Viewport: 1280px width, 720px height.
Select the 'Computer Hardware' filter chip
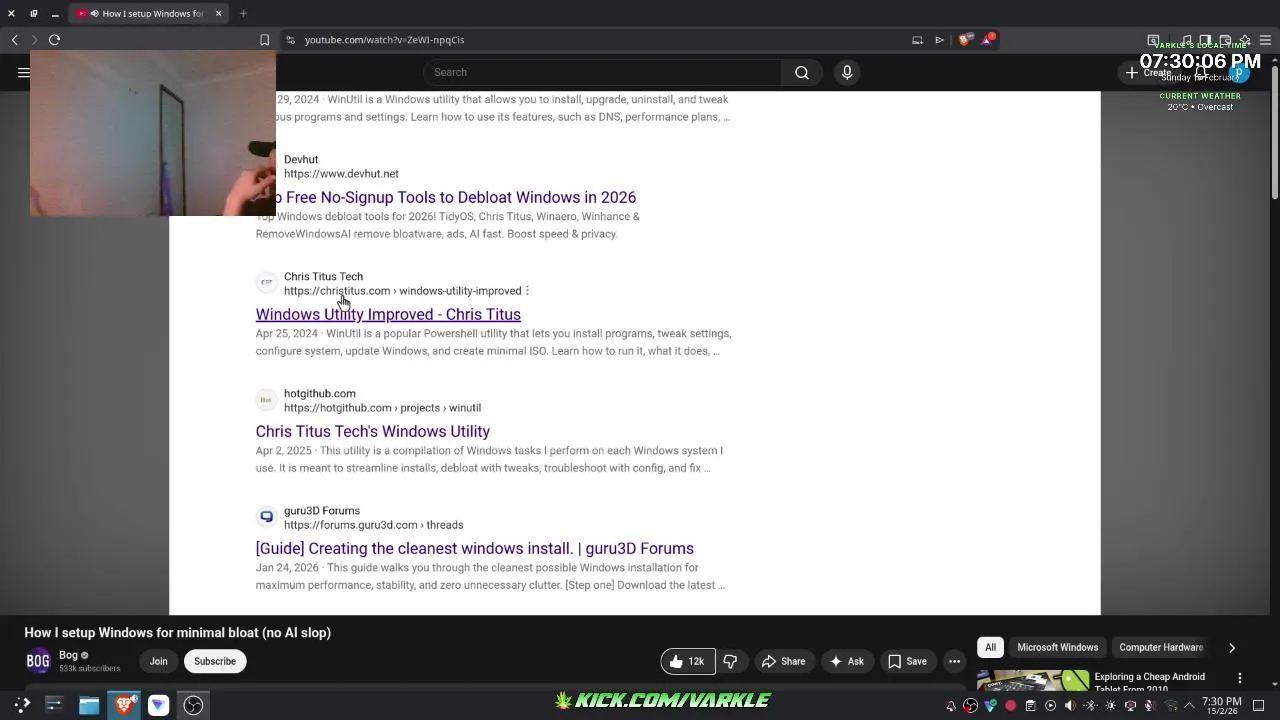(1160, 647)
